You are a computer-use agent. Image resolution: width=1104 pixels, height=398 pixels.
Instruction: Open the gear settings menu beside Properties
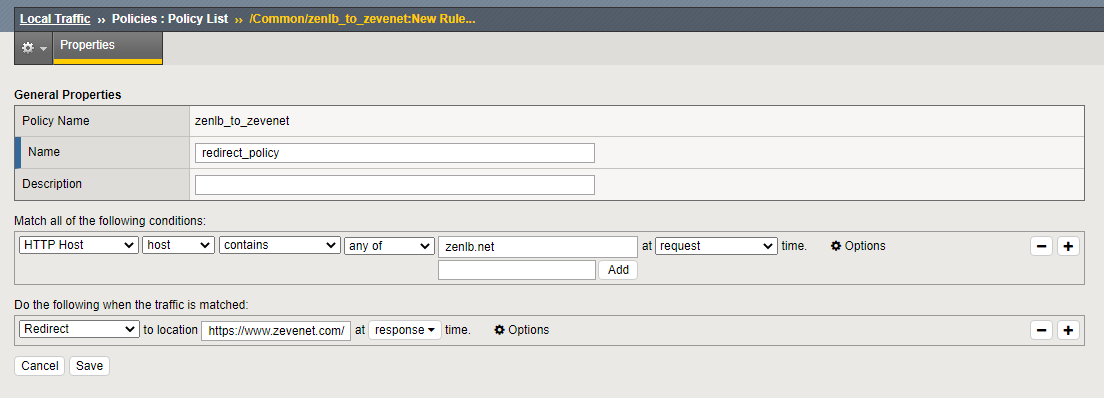pyautogui.click(x=33, y=48)
